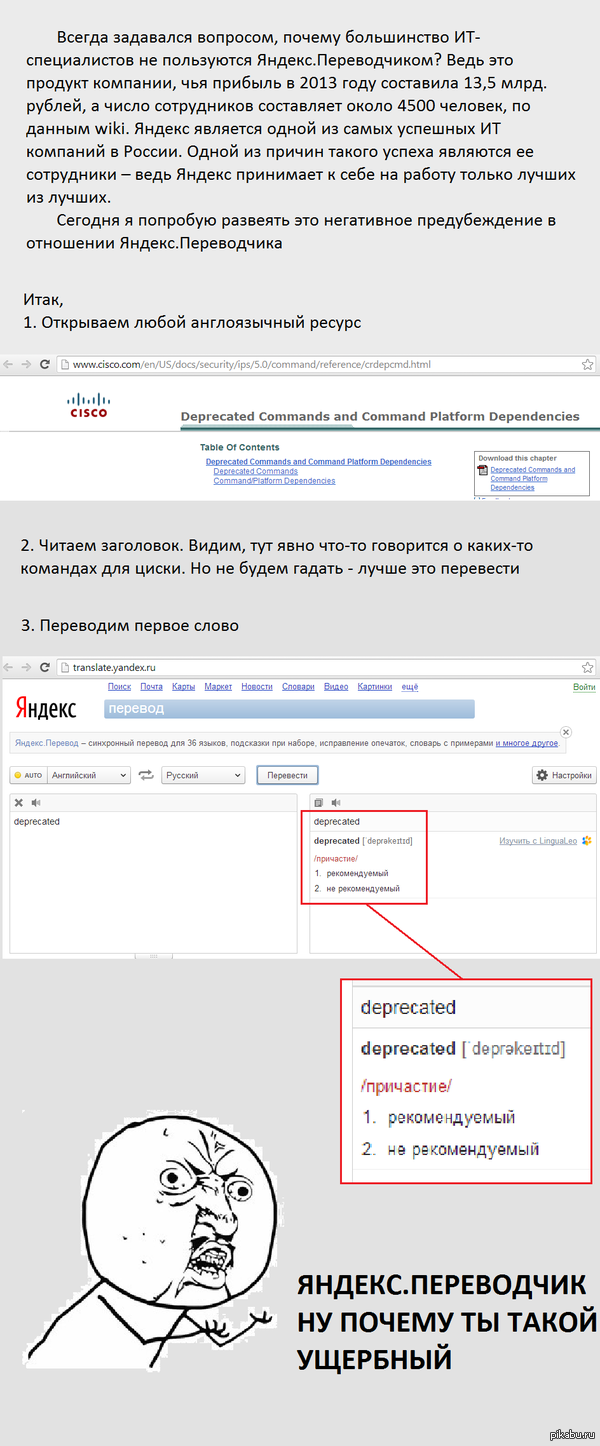Clear source text with the X icon
This screenshot has height=1446, width=600.
pos(19,802)
